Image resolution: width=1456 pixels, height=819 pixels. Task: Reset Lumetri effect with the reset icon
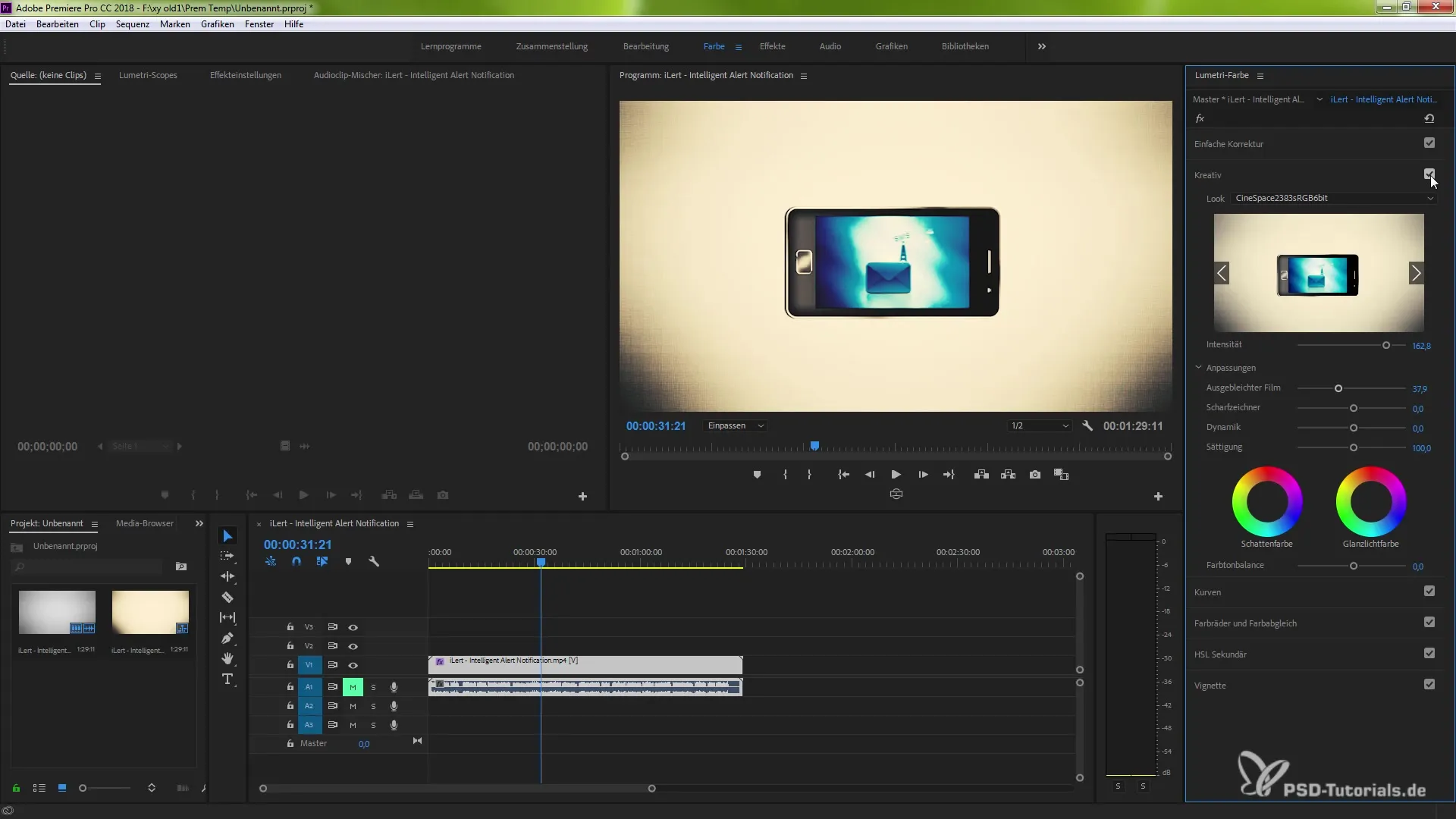click(x=1429, y=118)
